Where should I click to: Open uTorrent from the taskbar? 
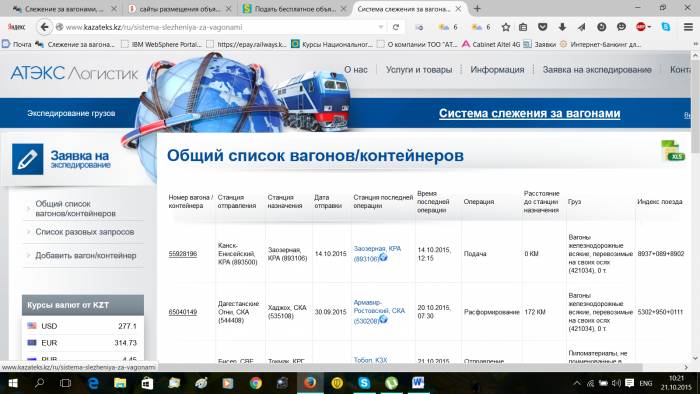(391, 383)
